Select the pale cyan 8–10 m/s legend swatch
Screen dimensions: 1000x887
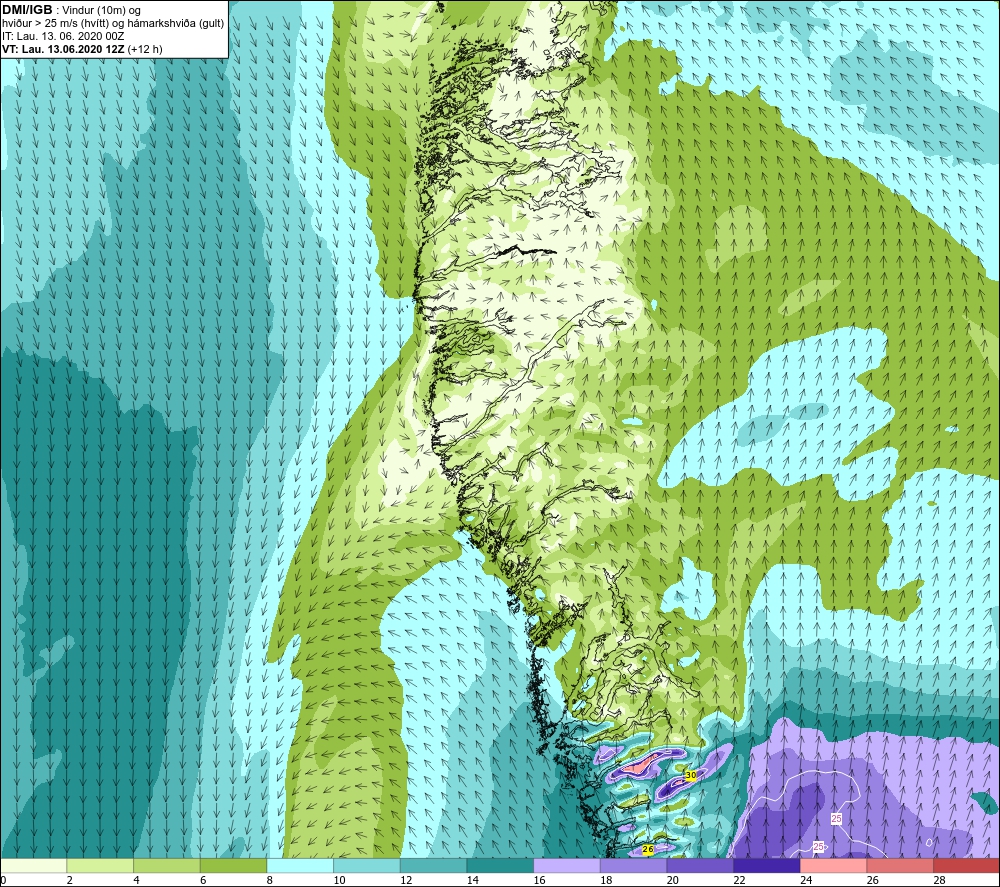click(x=300, y=865)
